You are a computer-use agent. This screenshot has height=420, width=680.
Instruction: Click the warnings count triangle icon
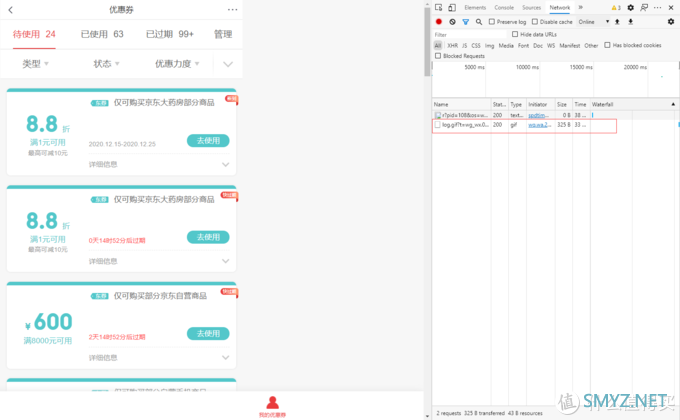pos(616,7)
